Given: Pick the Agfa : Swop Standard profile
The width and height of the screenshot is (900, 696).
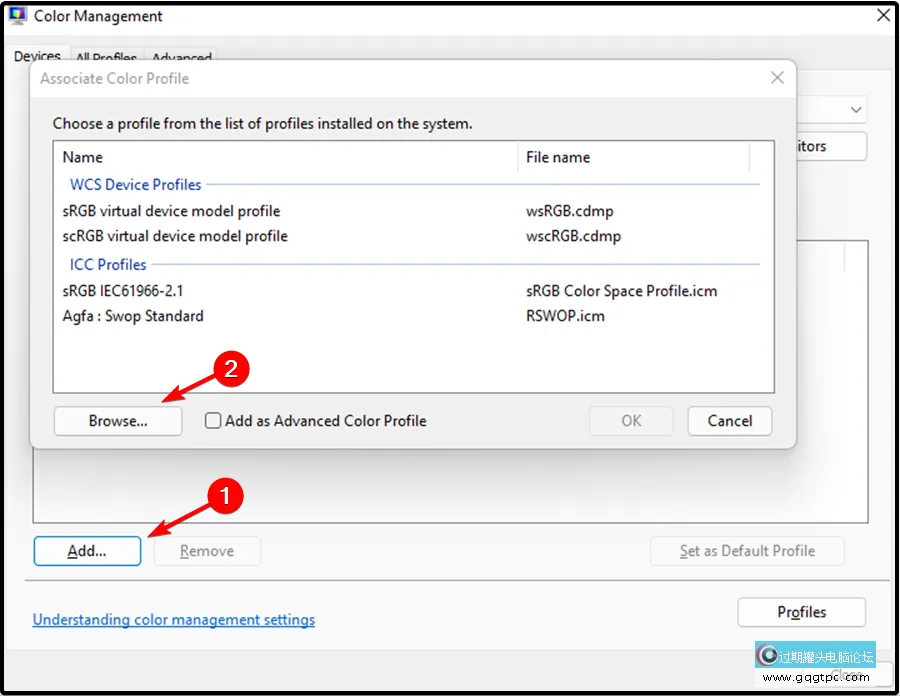Looking at the screenshot, I should 133,316.
